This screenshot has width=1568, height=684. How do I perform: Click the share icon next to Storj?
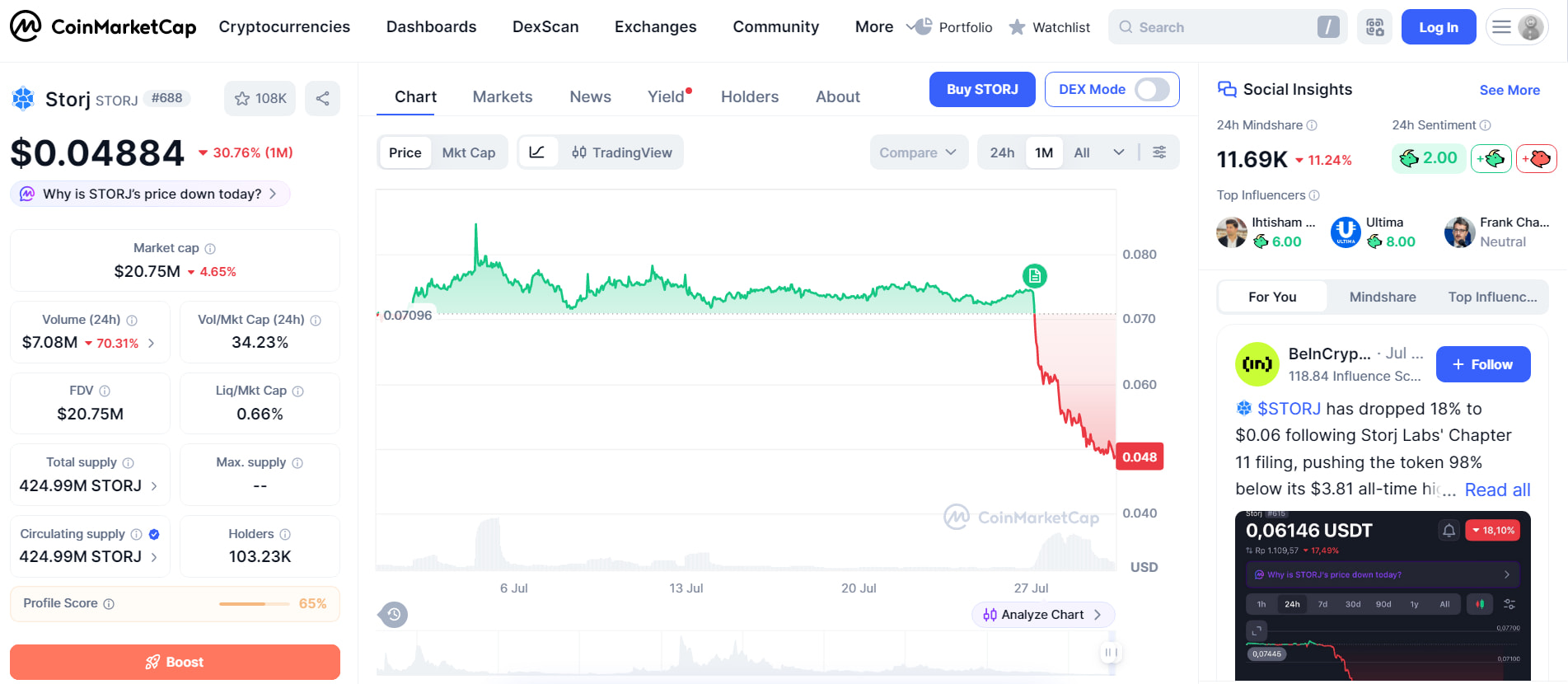(x=322, y=99)
